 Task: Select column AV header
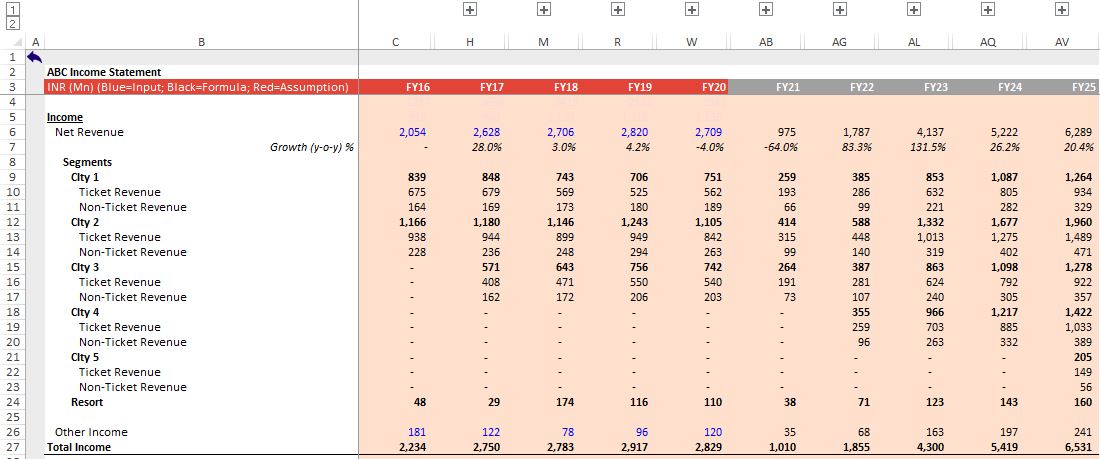pyautogui.click(x=1062, y=42)
